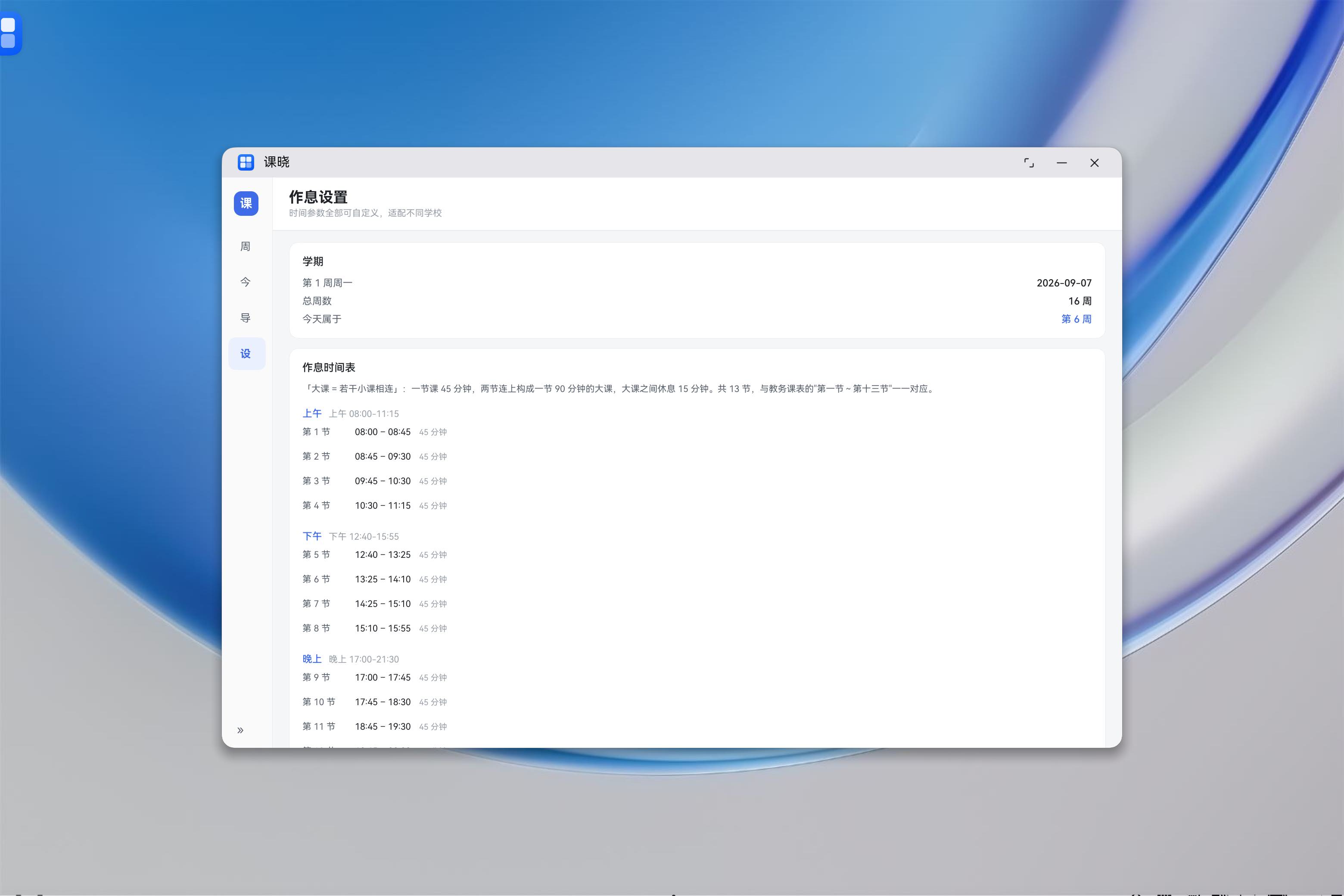
Task: Select the 设 settings sidebar item
Action: point(247,354)
